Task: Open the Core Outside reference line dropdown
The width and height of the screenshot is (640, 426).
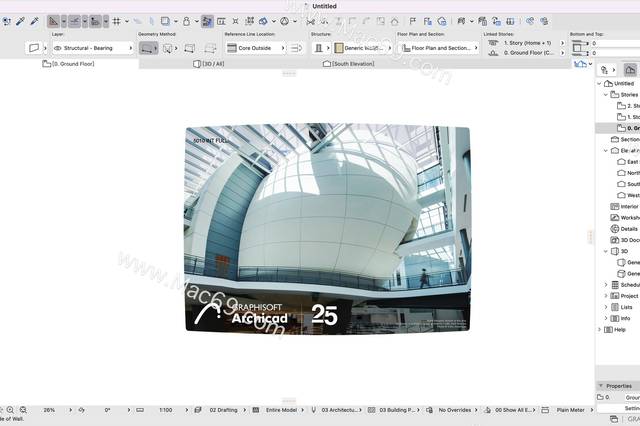Action: coord(255,48)
